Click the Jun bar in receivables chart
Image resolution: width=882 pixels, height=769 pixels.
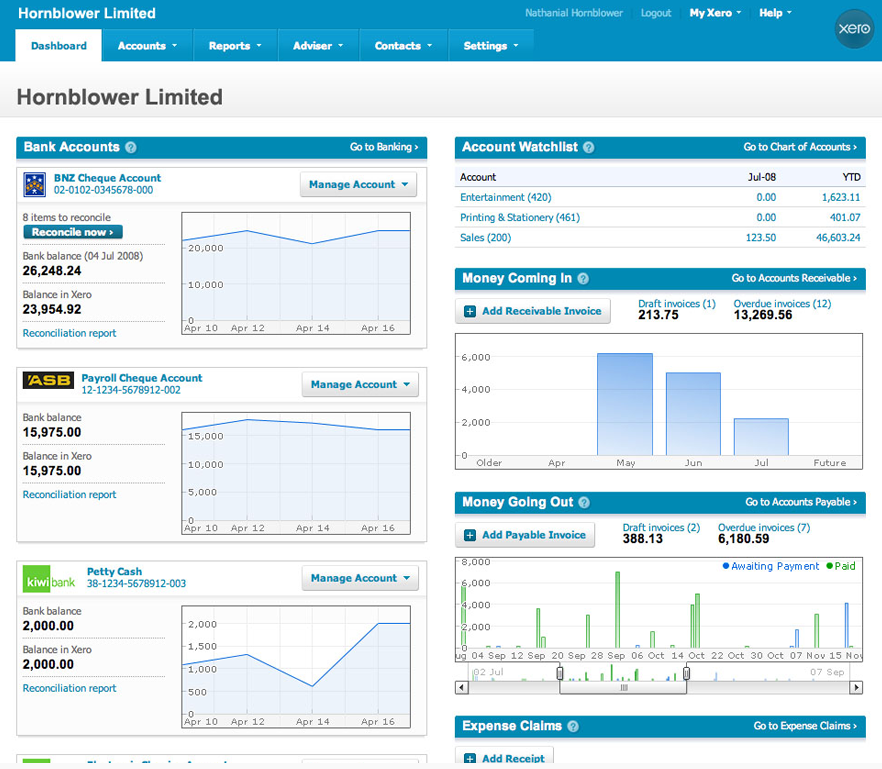point(693,414)
